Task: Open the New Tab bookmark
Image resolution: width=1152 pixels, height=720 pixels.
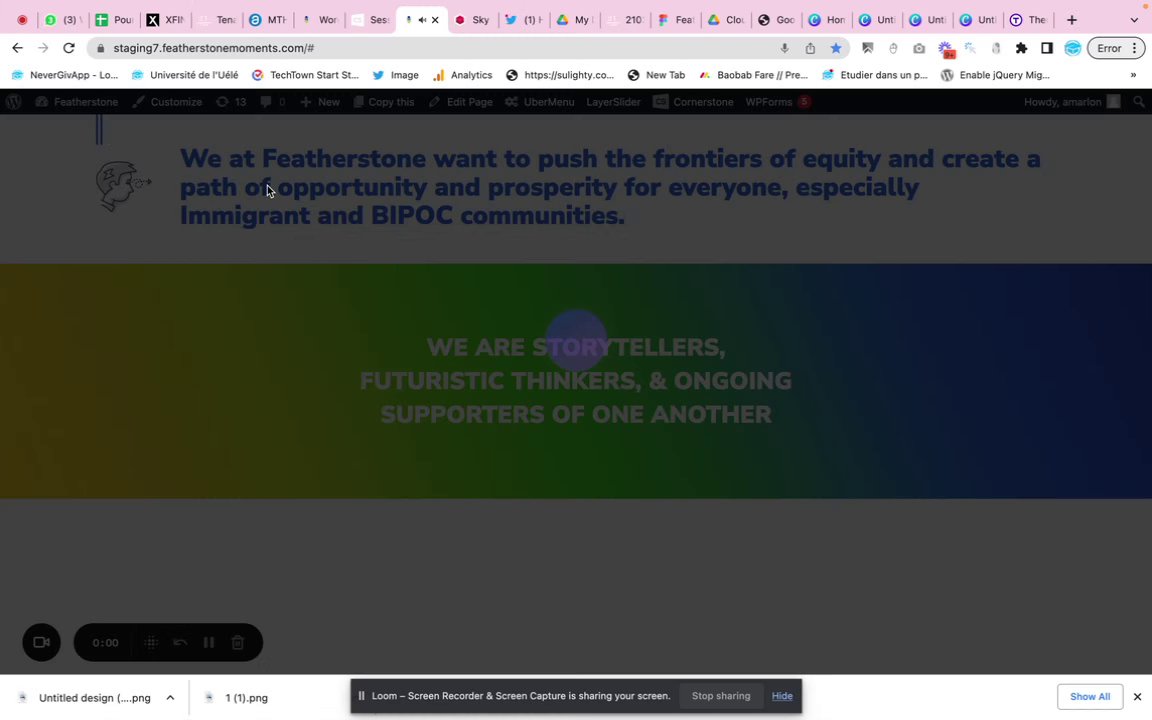Action: click(656, 75)
